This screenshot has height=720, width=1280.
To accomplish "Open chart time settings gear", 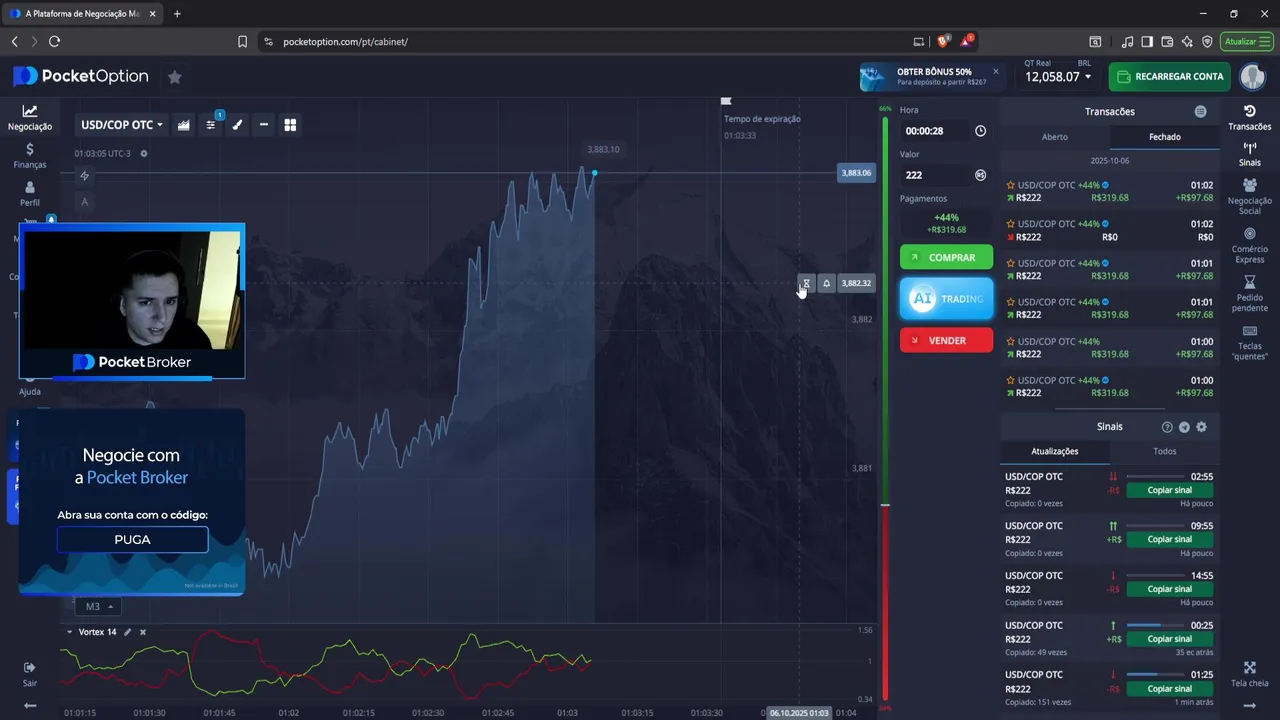I will pyautogui.click(x=144, y=153).
